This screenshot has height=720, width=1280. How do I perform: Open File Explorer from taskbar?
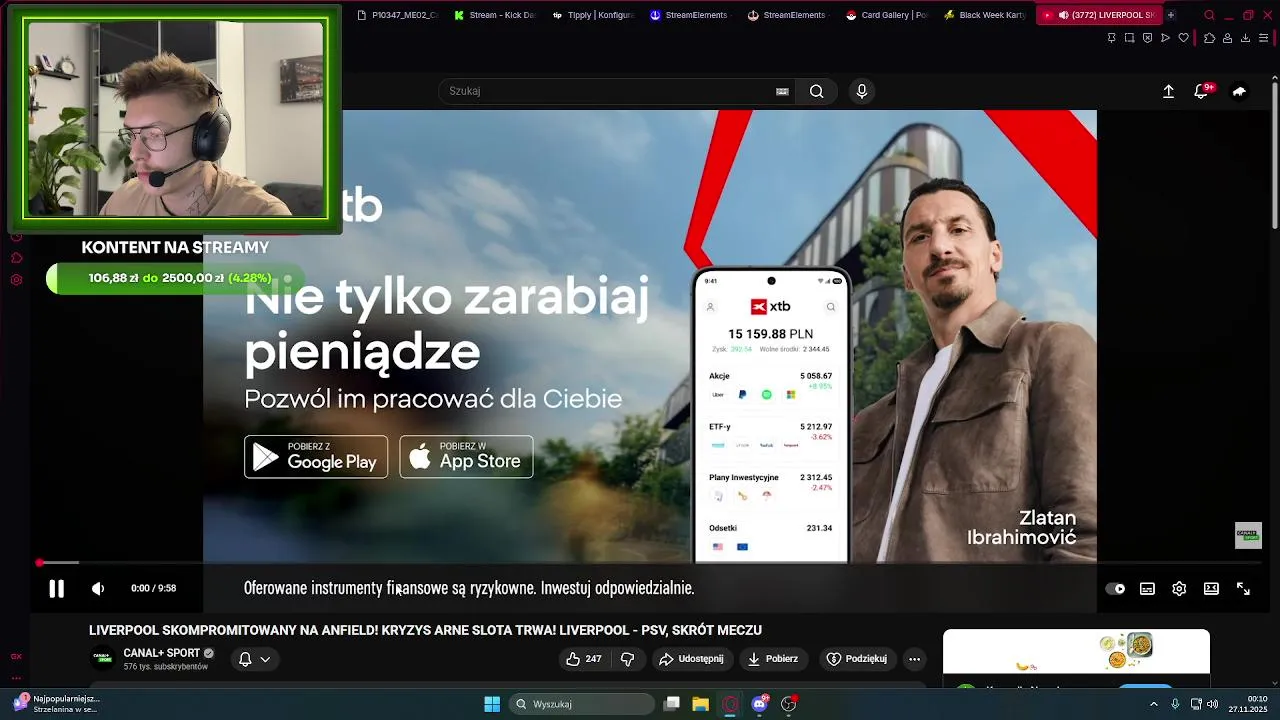(x=701, y=704)
